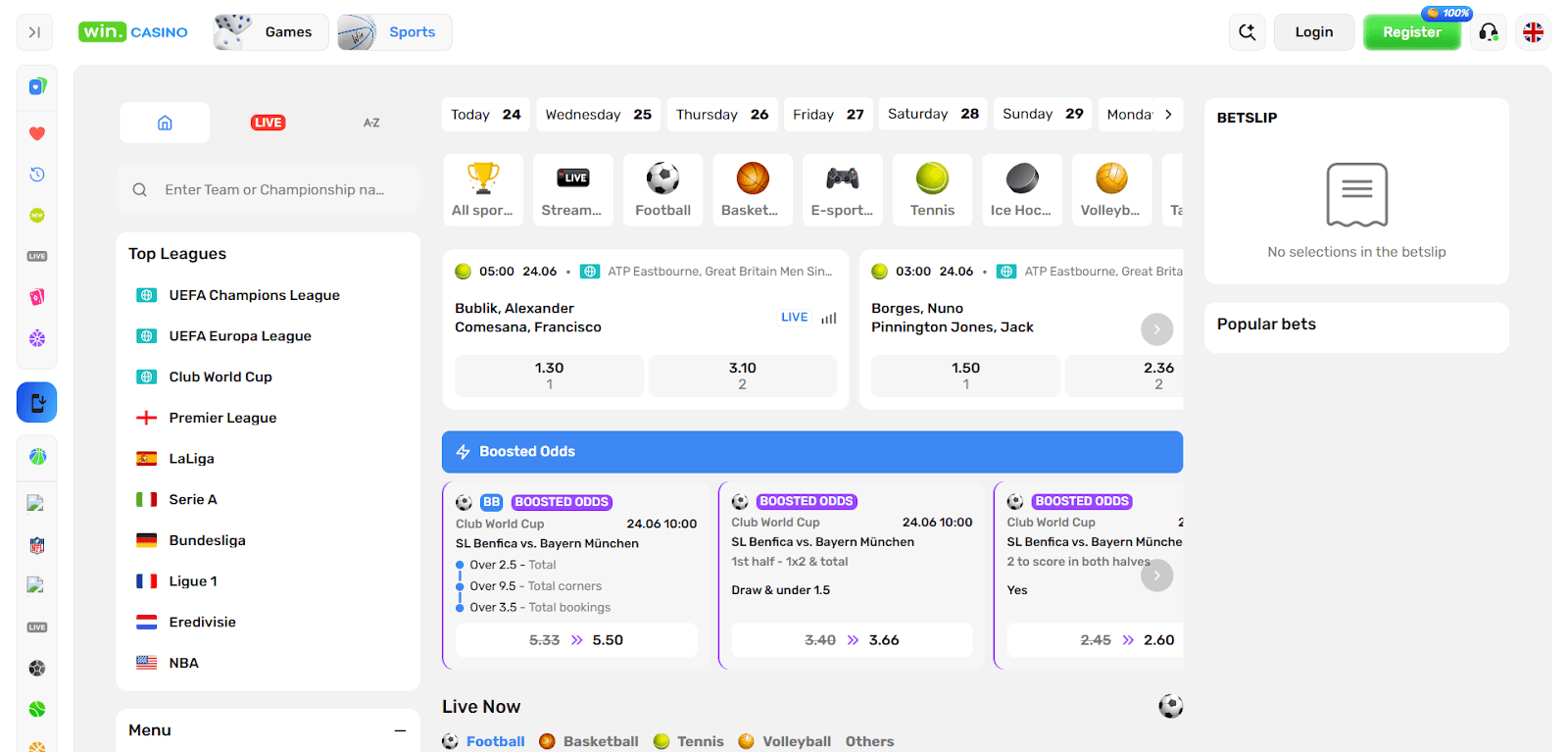The image size is (1568, 752).
Task: Open the Games section
Action: [x=270, y=32]
